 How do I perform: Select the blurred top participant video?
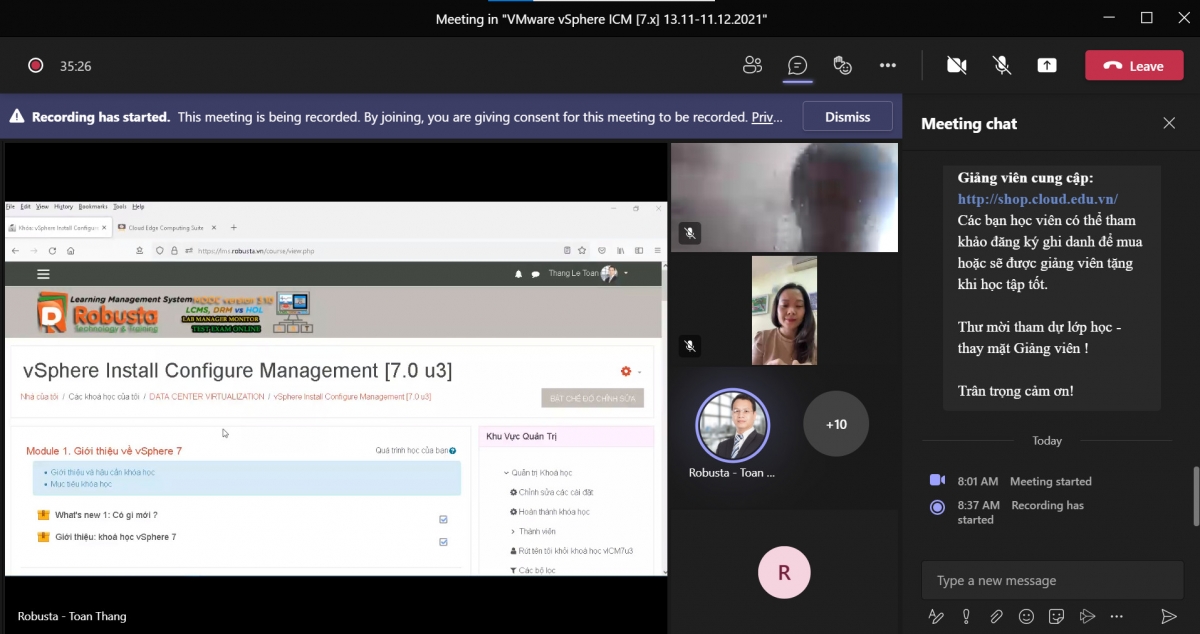[784, 197]
